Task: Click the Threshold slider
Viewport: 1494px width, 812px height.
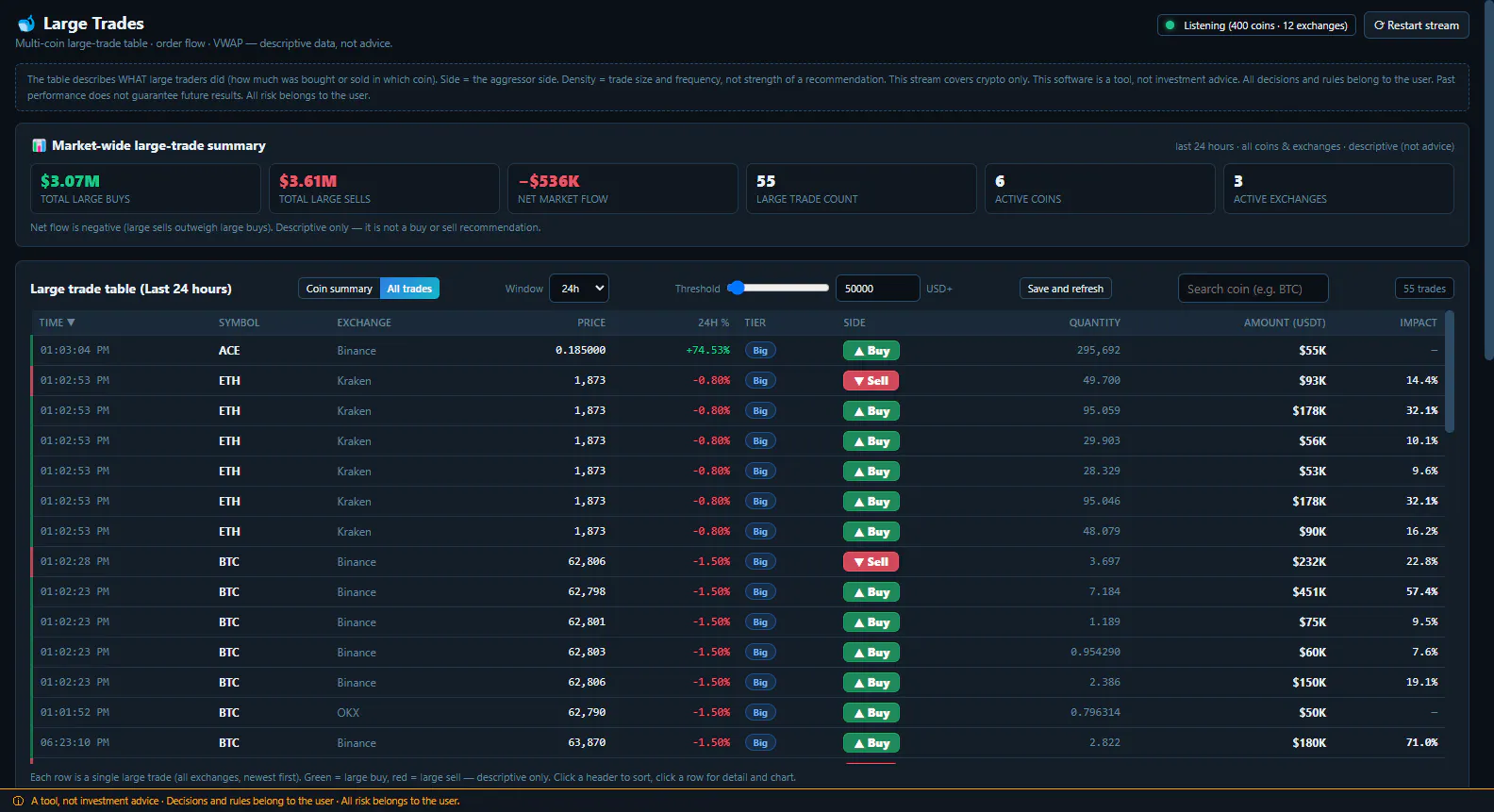Action: click(778, 288)
